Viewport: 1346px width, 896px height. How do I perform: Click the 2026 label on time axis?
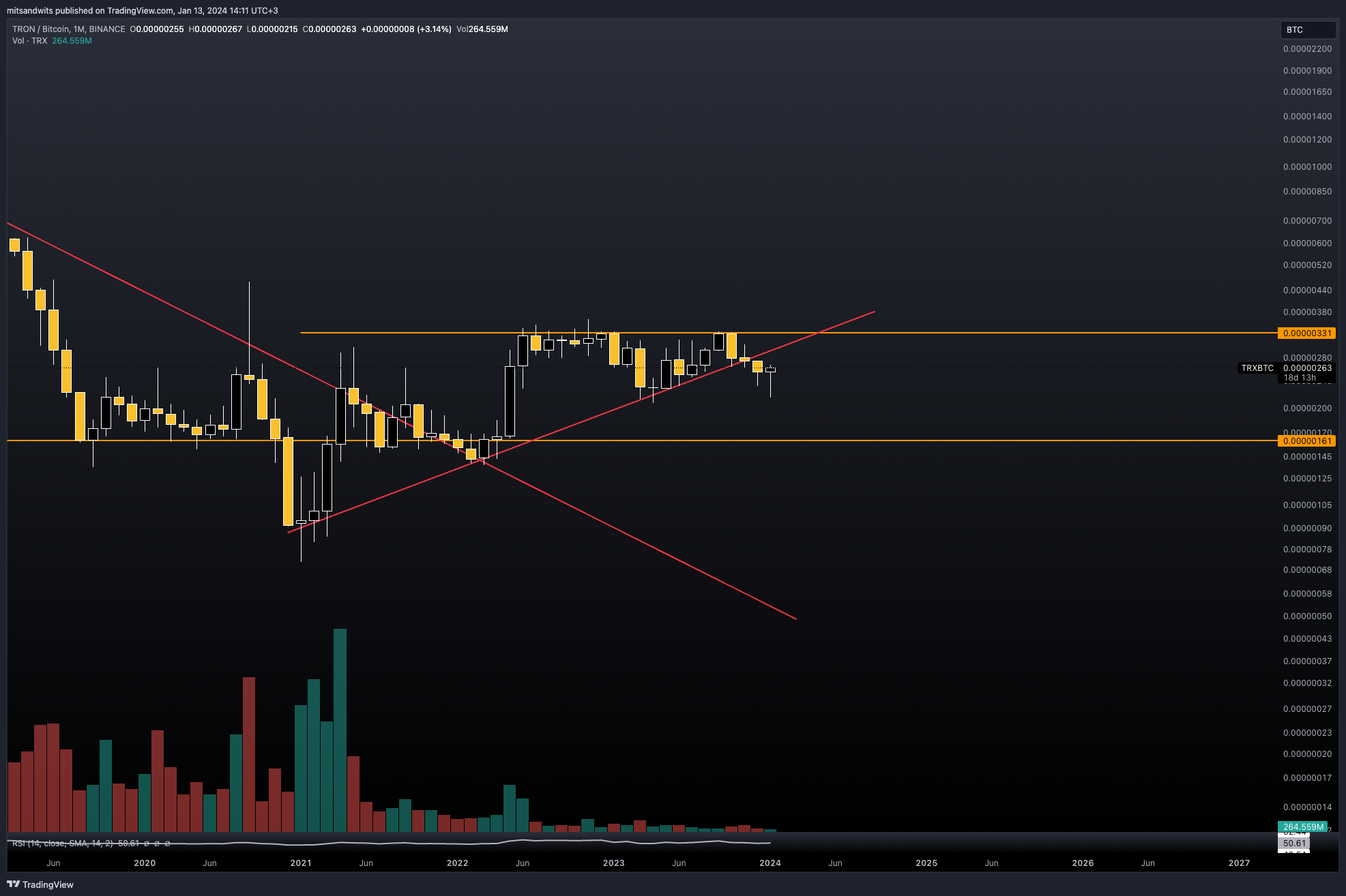(1083, 863)
